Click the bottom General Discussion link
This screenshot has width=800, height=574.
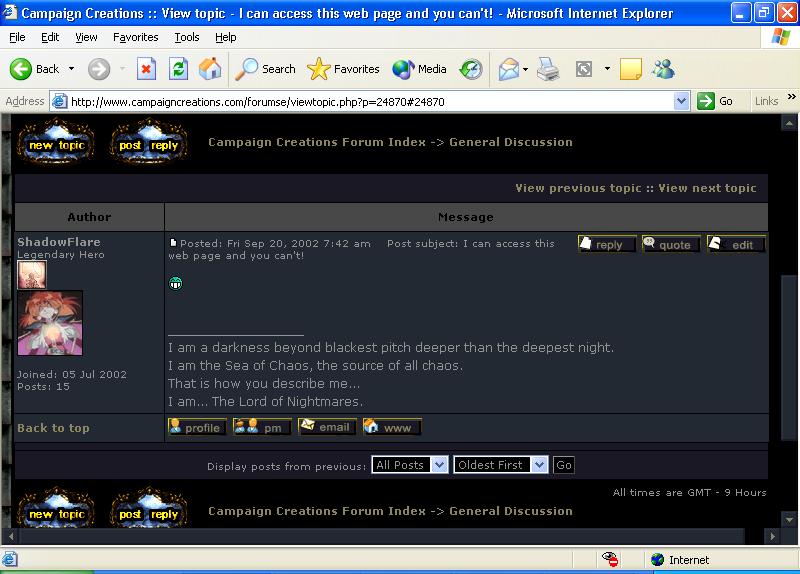(511, 511)
